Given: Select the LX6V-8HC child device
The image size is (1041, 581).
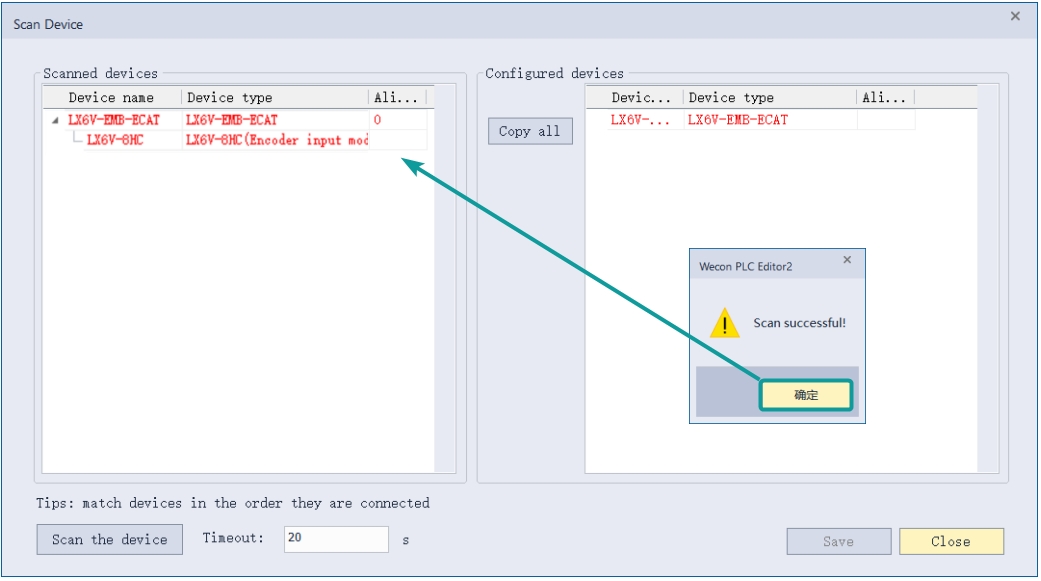Looking at the screenshot, I should click(x=114, y=140).
